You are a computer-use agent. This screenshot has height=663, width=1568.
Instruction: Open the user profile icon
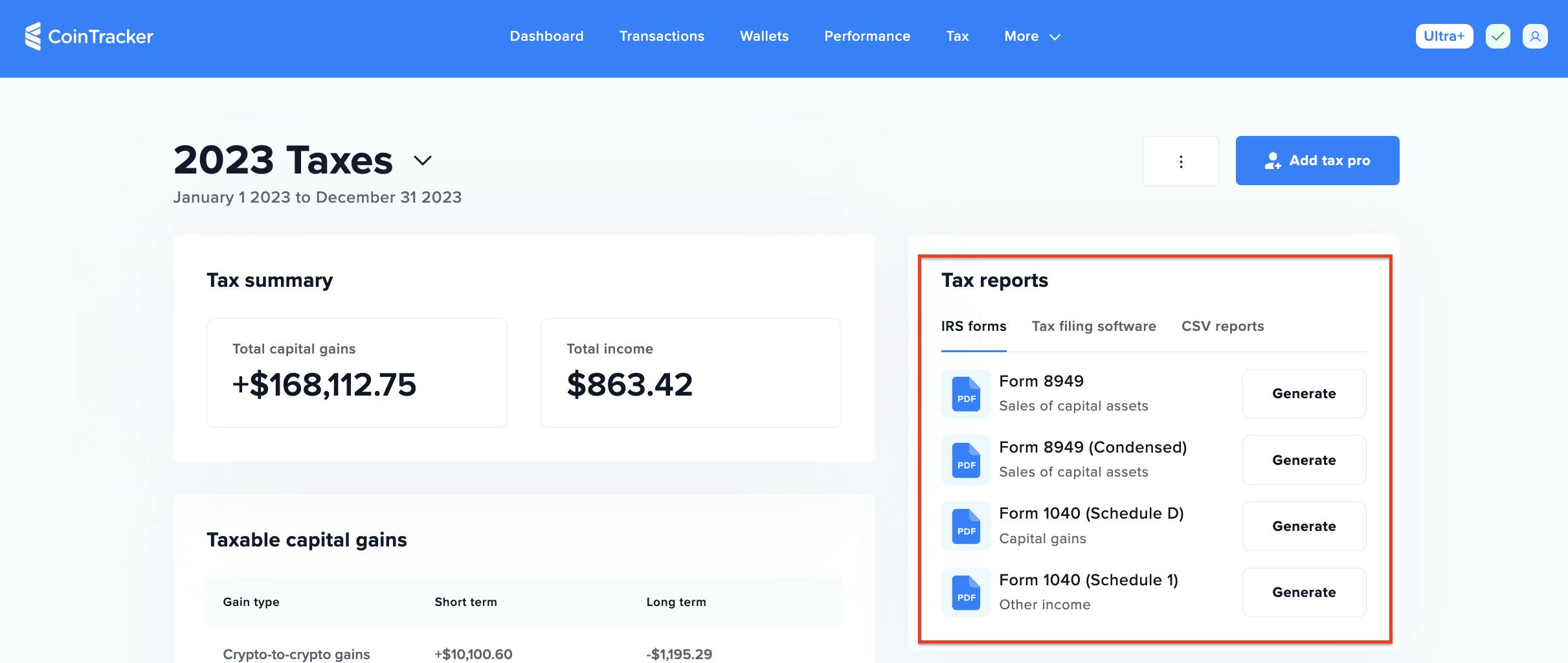click(x=1535, y=36)
